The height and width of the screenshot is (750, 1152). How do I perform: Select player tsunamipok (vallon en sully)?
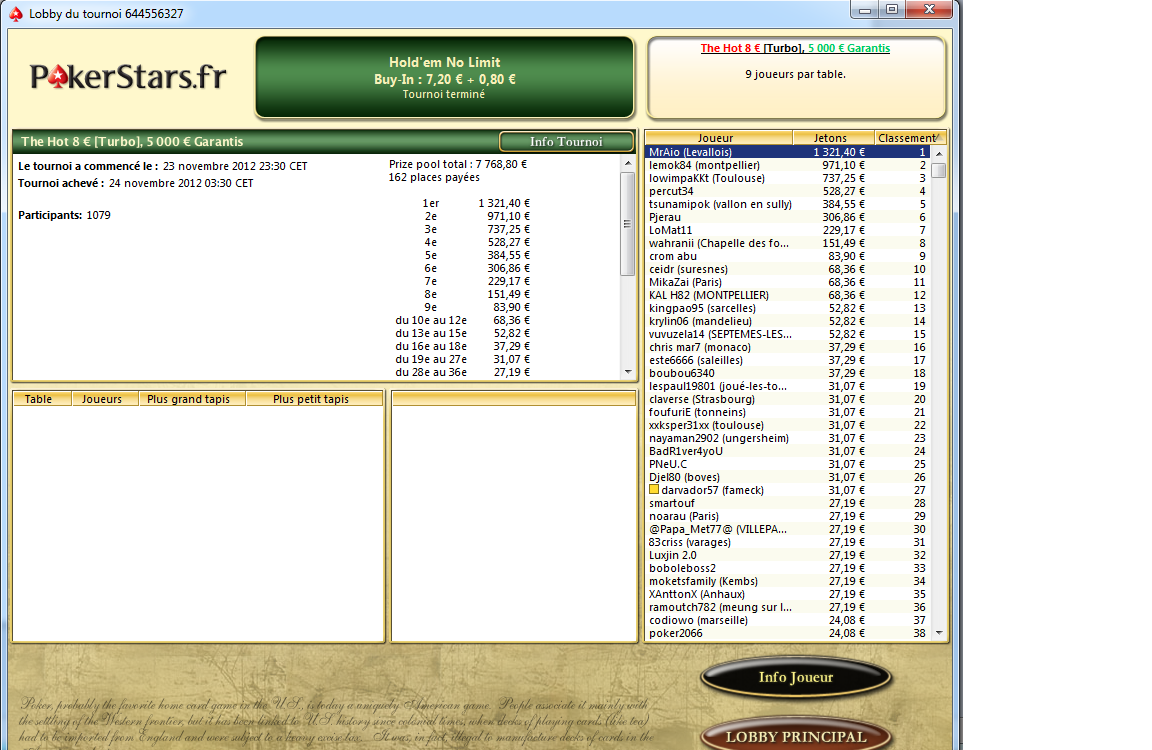(787, 204)
